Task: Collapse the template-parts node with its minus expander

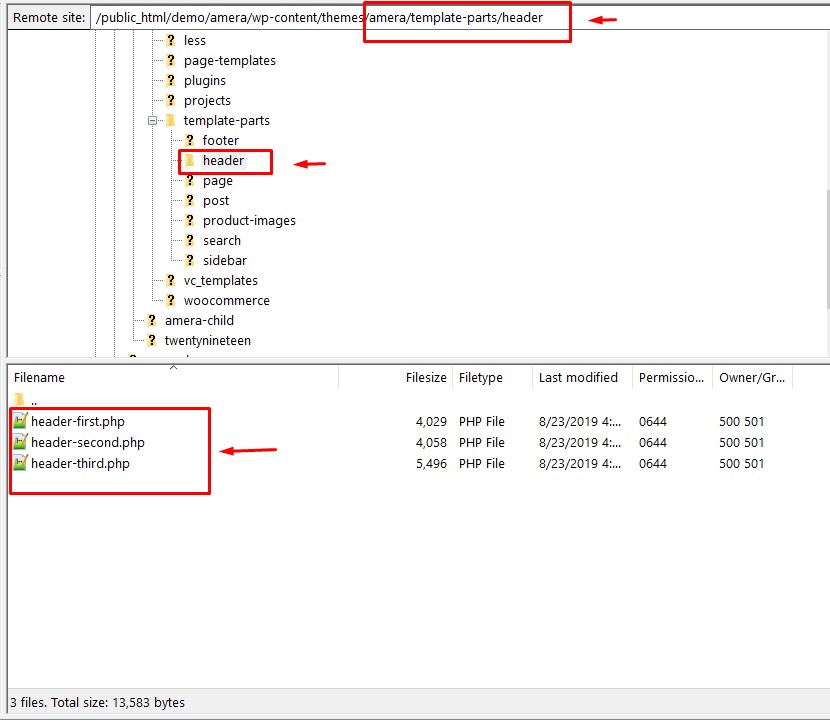Action: point(153,120)
